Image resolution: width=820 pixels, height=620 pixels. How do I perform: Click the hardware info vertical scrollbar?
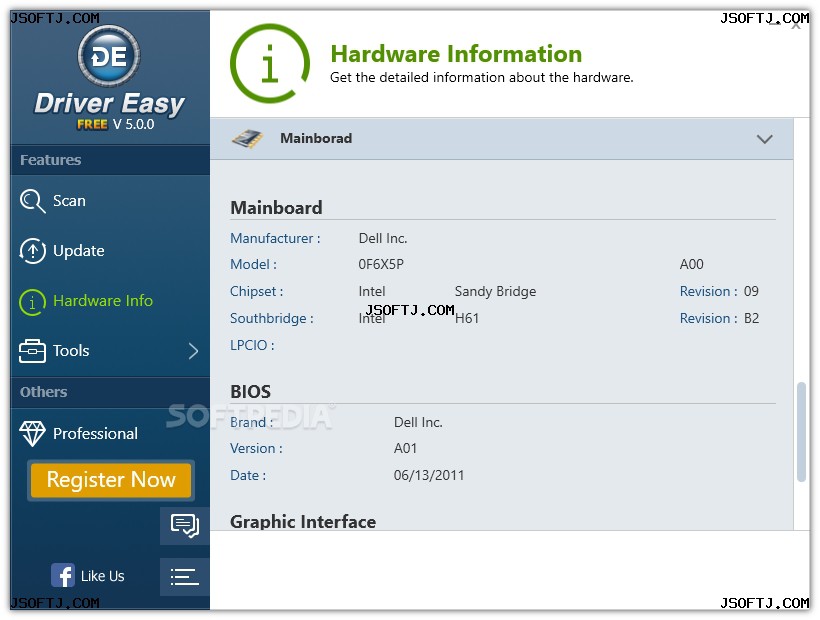[801, 432]
